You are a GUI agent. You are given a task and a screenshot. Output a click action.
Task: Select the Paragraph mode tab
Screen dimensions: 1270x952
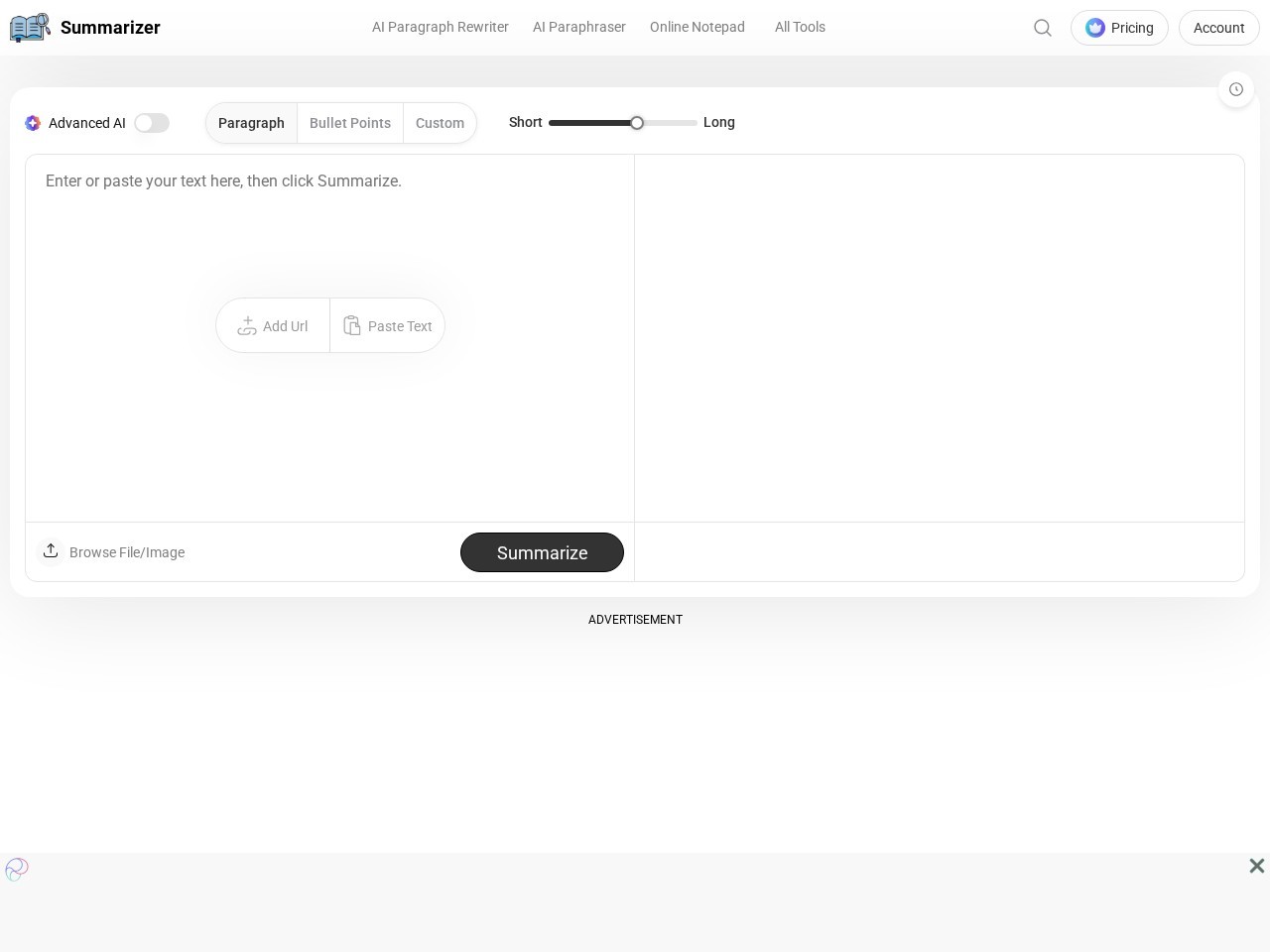251,123
